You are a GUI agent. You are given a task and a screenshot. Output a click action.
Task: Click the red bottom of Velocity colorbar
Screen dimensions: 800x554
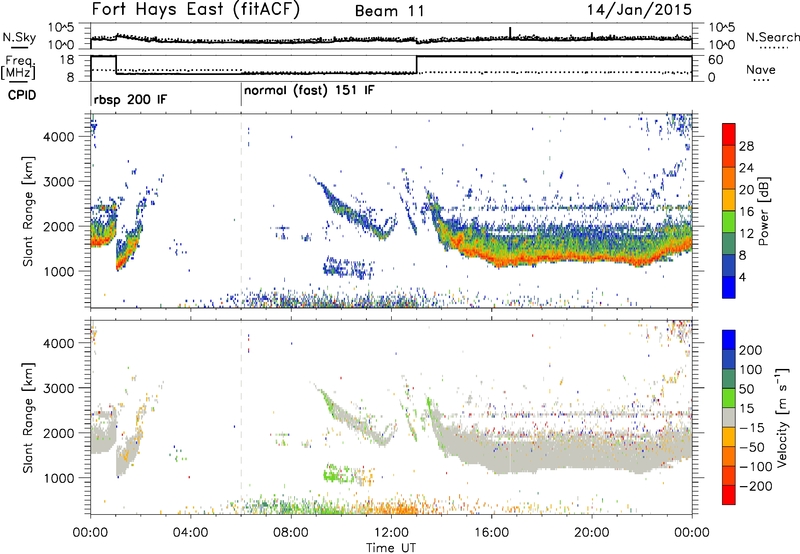(x=729, y=495)
